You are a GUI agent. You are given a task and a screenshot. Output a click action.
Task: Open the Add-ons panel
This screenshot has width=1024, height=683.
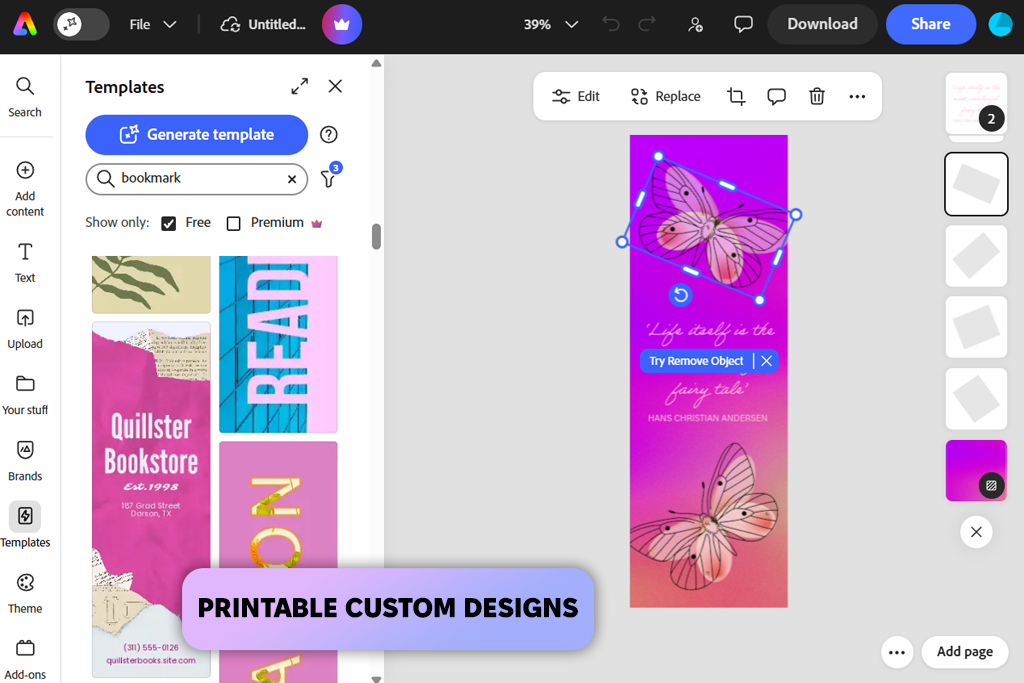(x=25, y=659)
